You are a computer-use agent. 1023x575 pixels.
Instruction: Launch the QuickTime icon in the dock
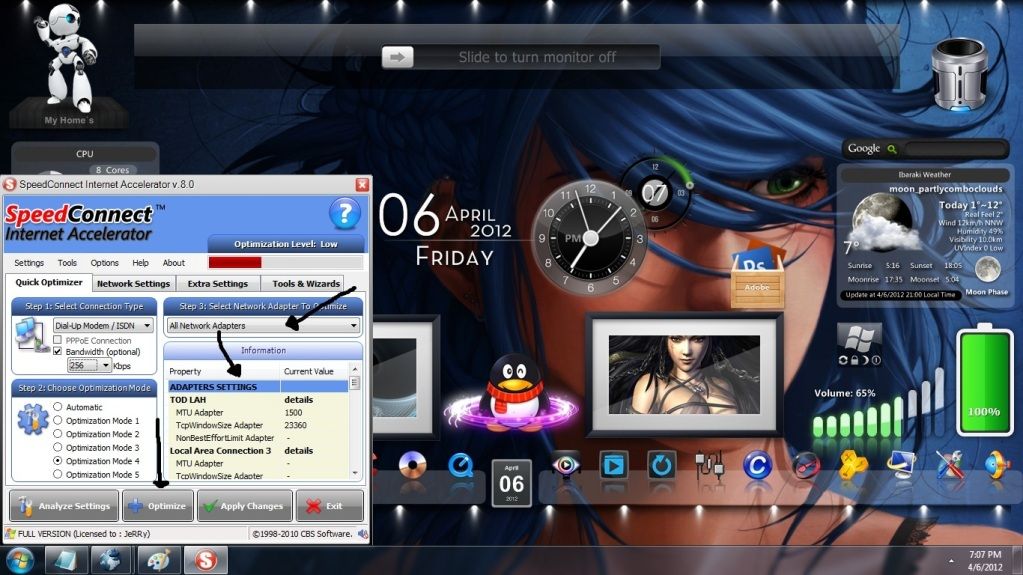pos(461,465)
